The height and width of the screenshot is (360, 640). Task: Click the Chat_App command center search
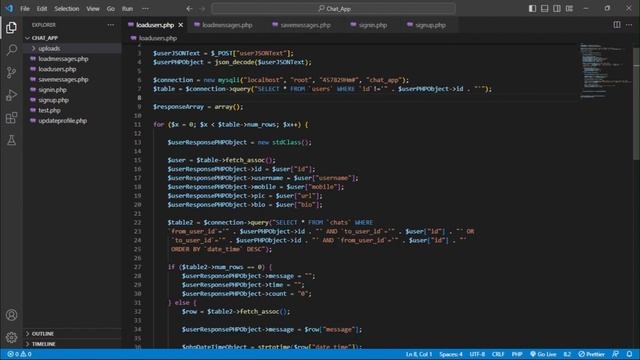(x=333, y=9)
